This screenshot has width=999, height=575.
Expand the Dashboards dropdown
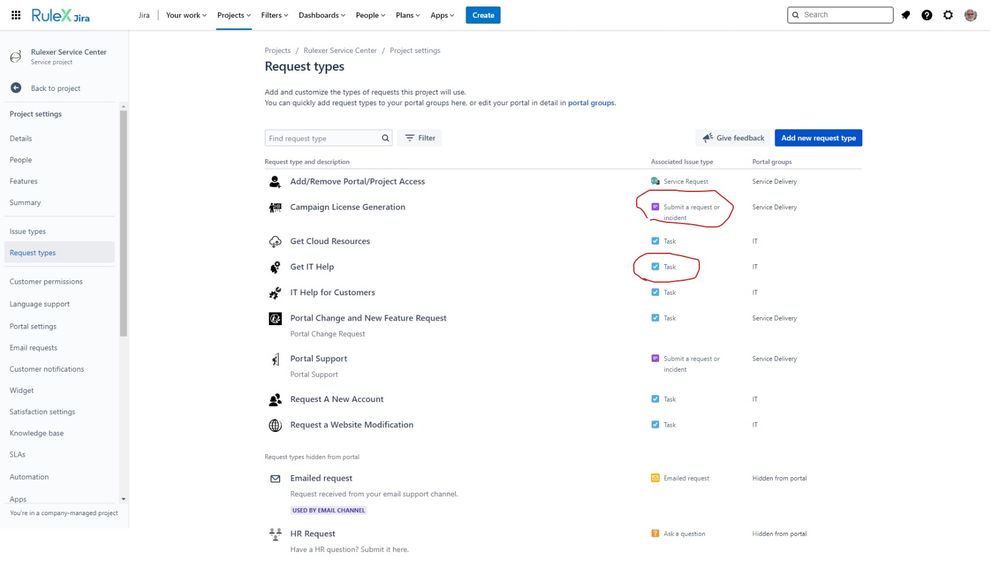pyautogui.click(x=322, y=15)
